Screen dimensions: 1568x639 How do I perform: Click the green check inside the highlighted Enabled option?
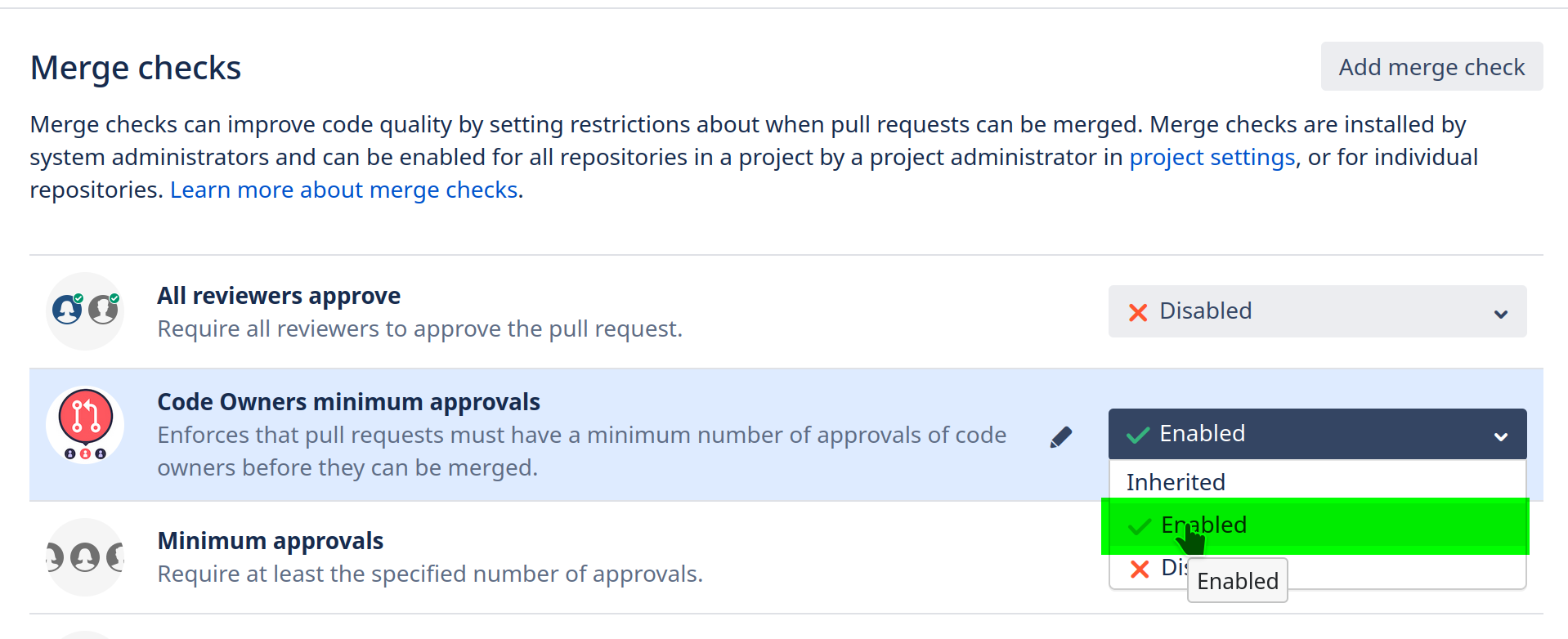point(1137,525)
